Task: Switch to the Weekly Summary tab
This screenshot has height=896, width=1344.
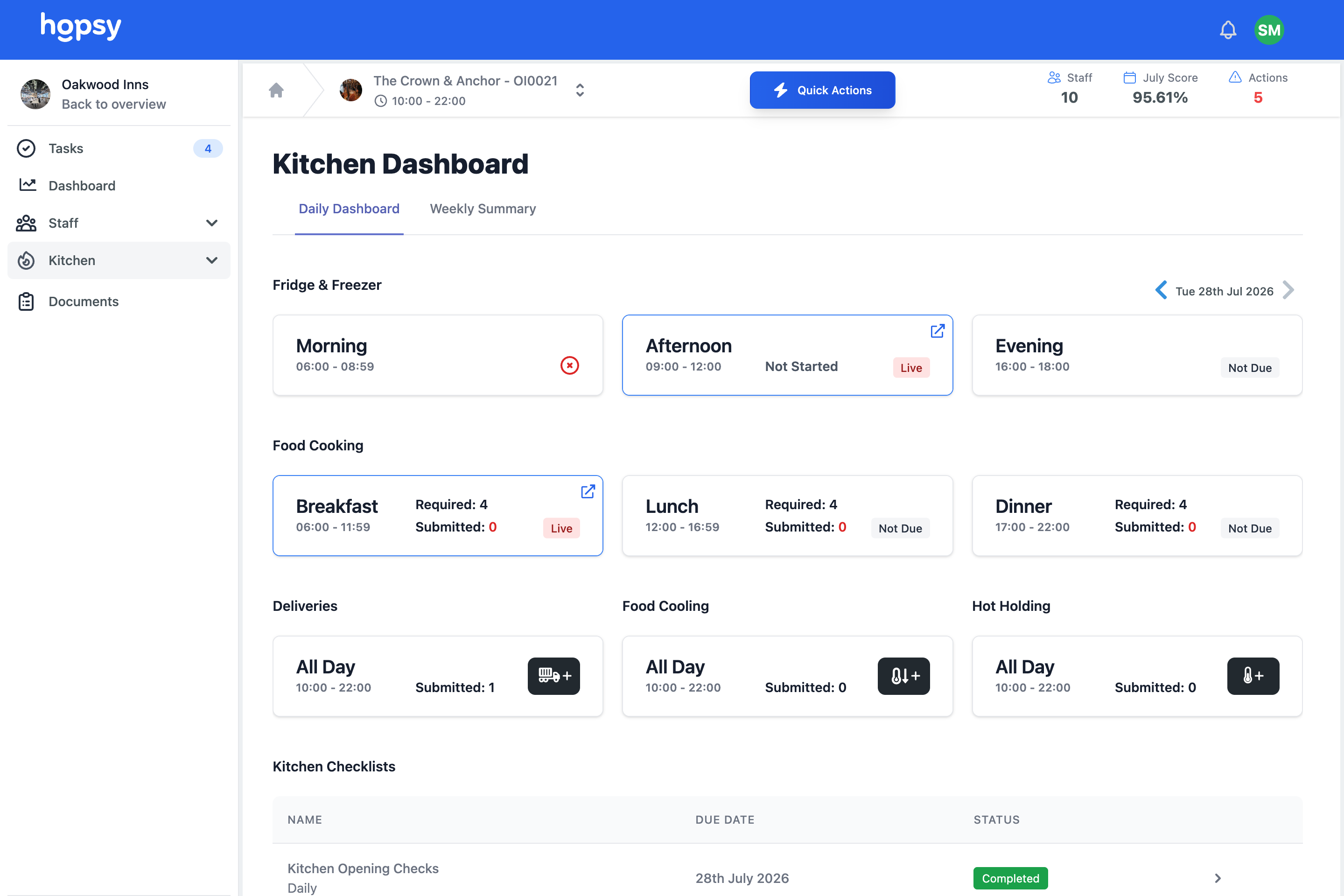Action: (483, 209)
